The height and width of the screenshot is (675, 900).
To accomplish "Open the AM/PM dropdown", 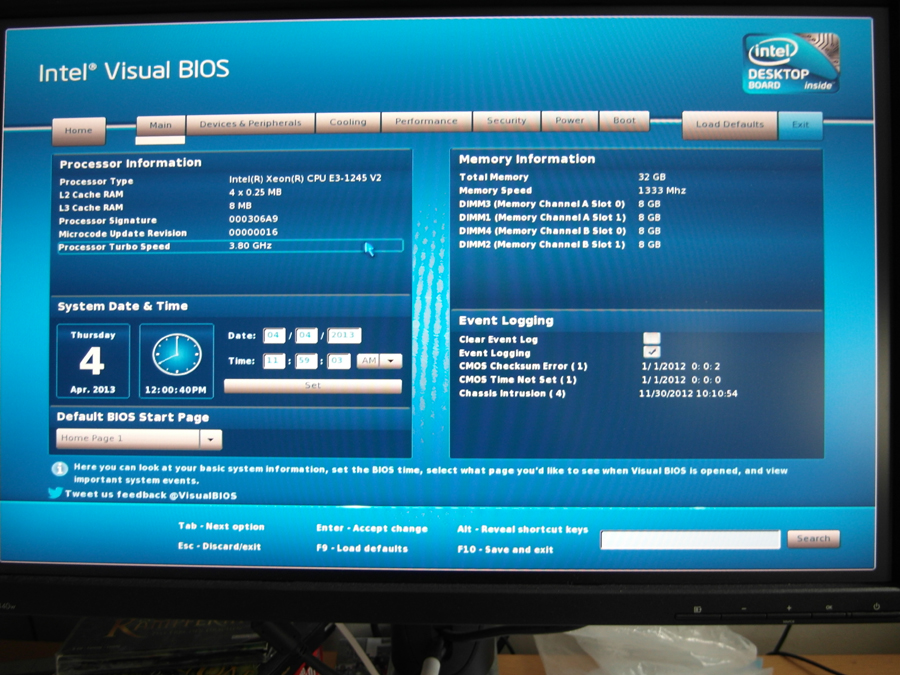I will point(379,361).
